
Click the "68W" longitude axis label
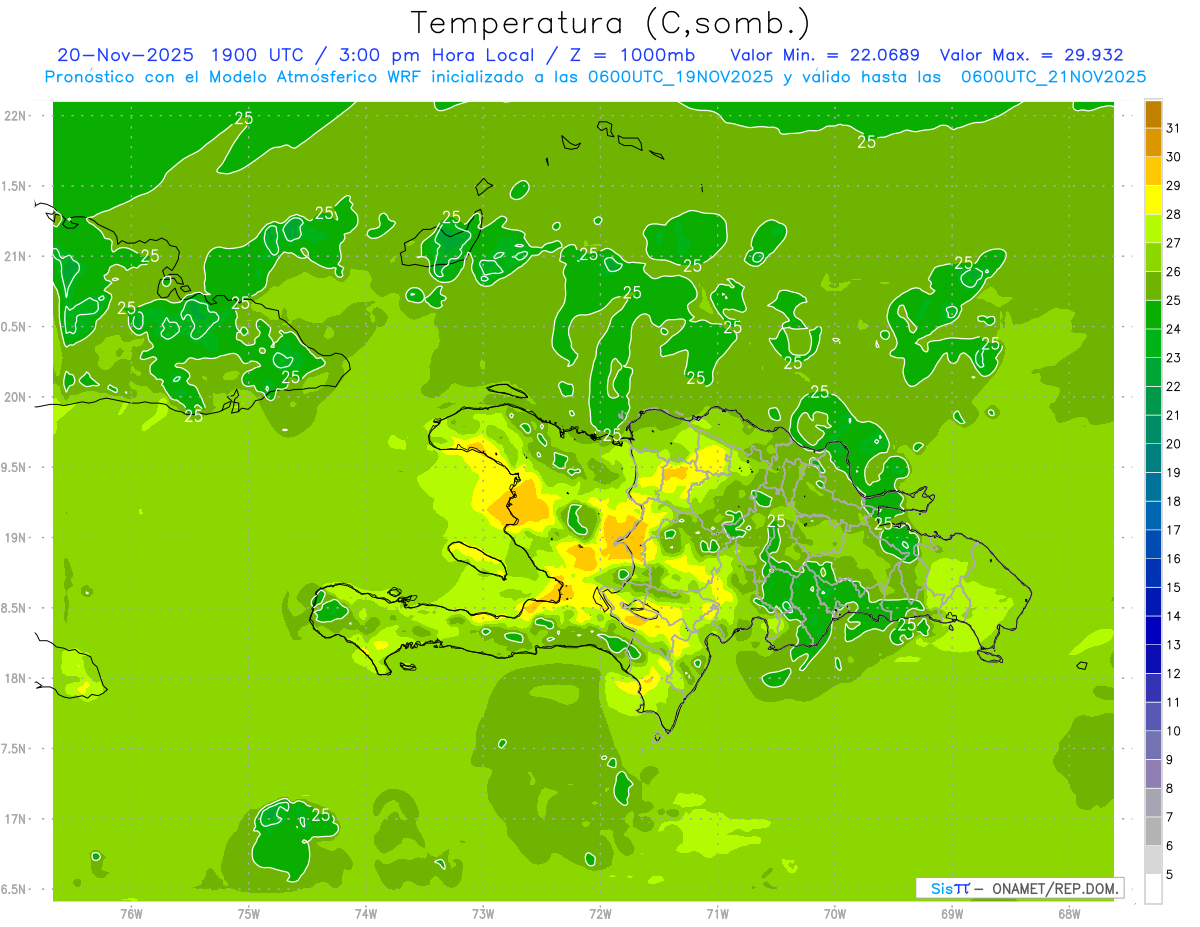1069,913
